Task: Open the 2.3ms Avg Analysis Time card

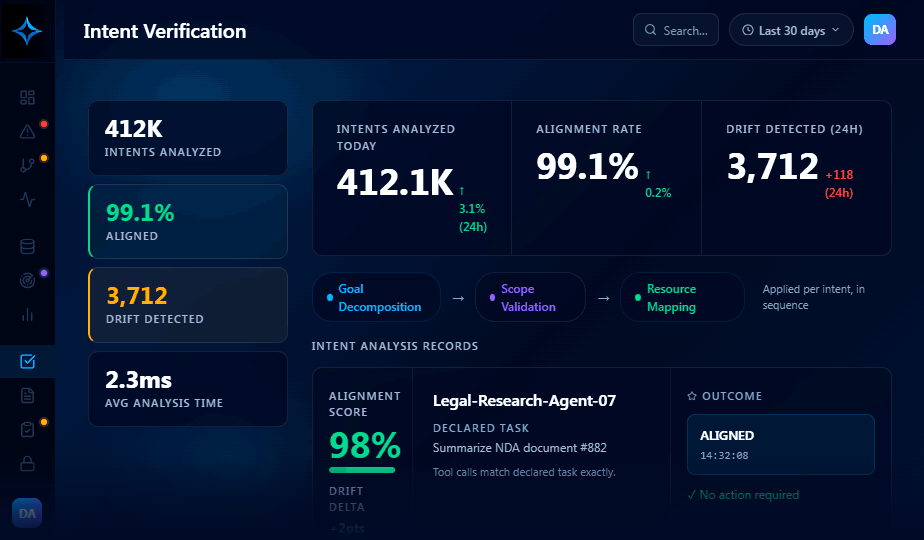Action: (188, 388)
